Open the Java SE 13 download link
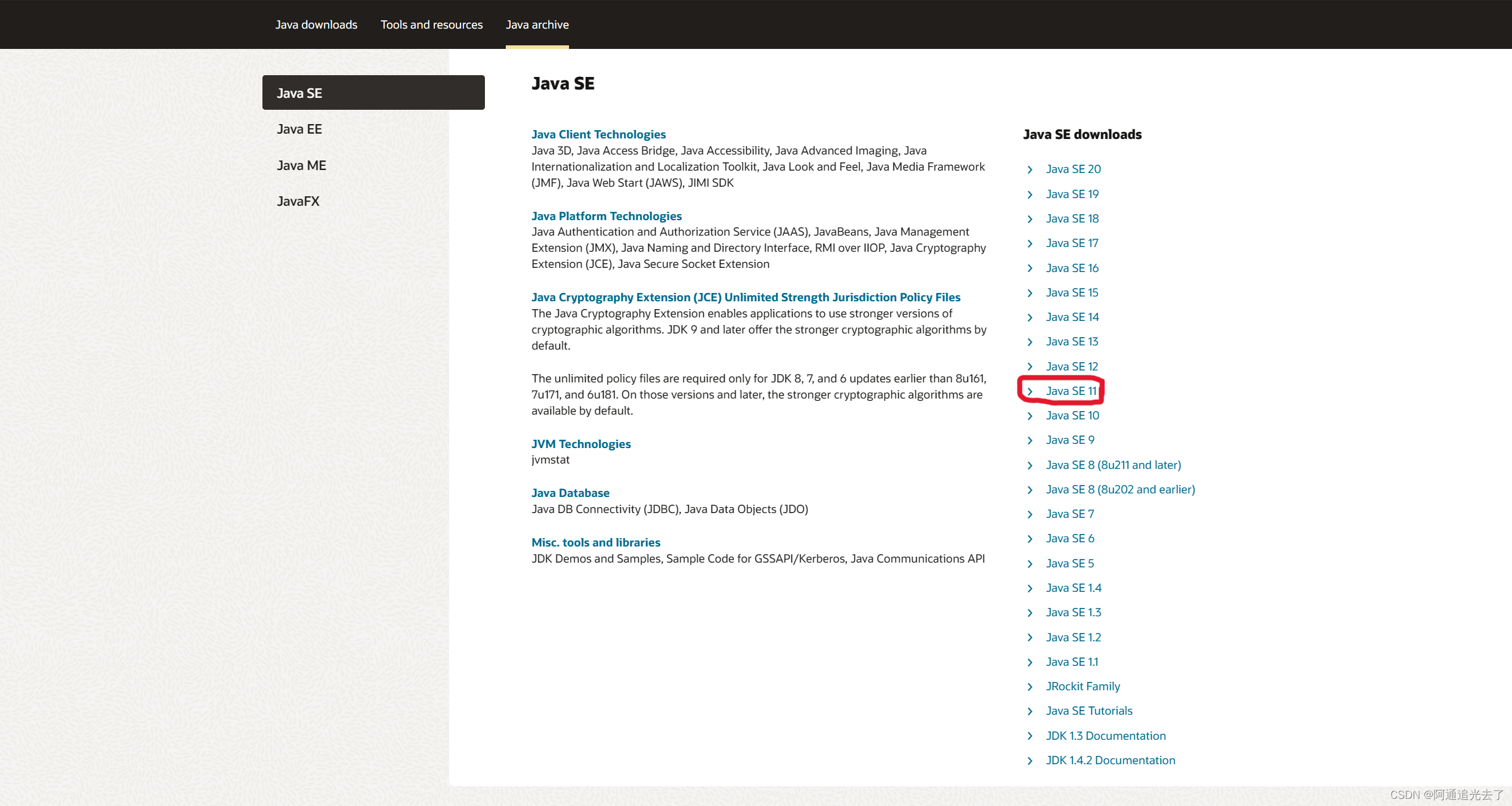The image size is (1512, 806). 1072,341
